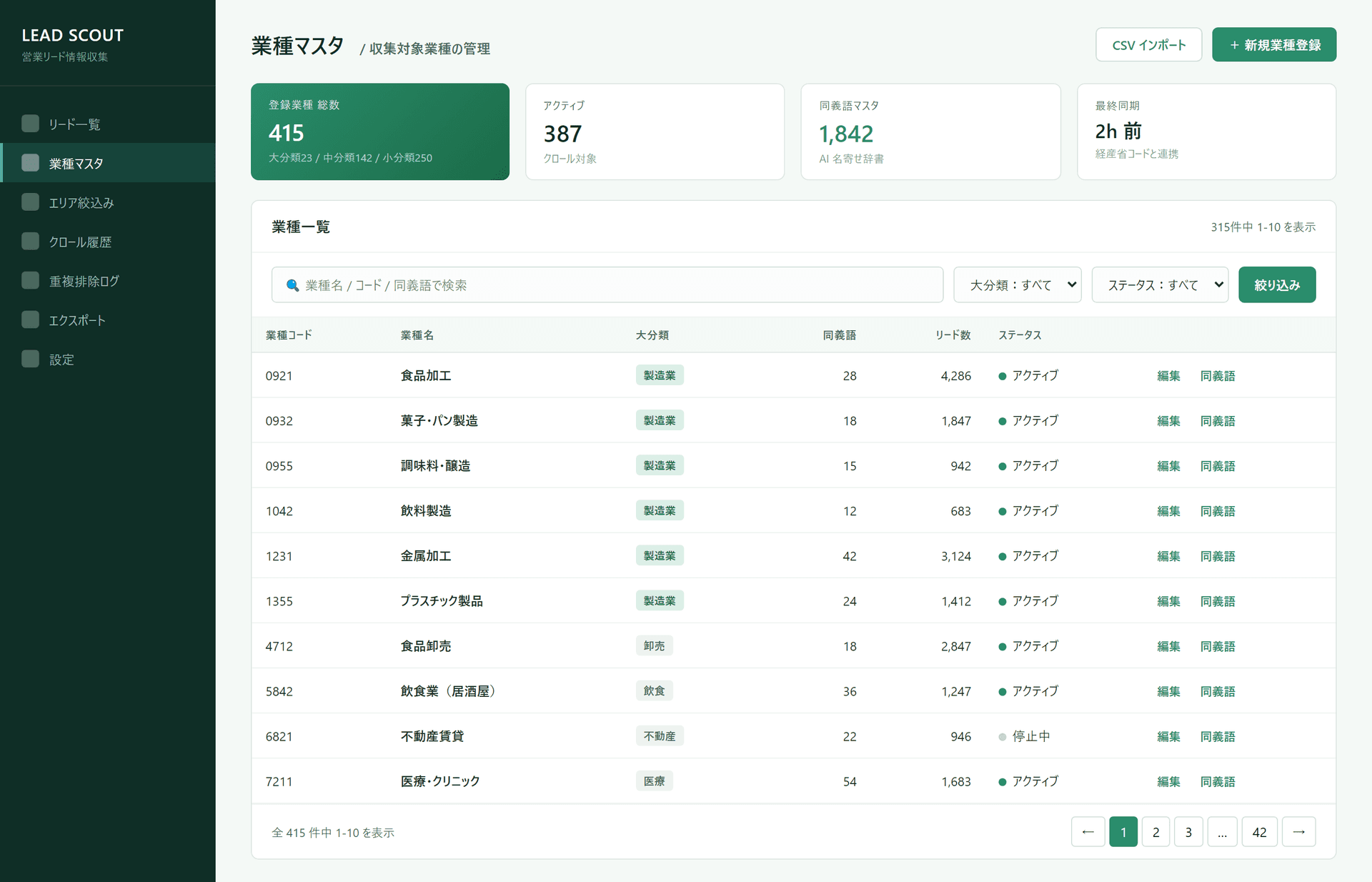Click lead count 3,124
Image resolution: width=1372 pixels, height=882 pixels.
point(955,555)
